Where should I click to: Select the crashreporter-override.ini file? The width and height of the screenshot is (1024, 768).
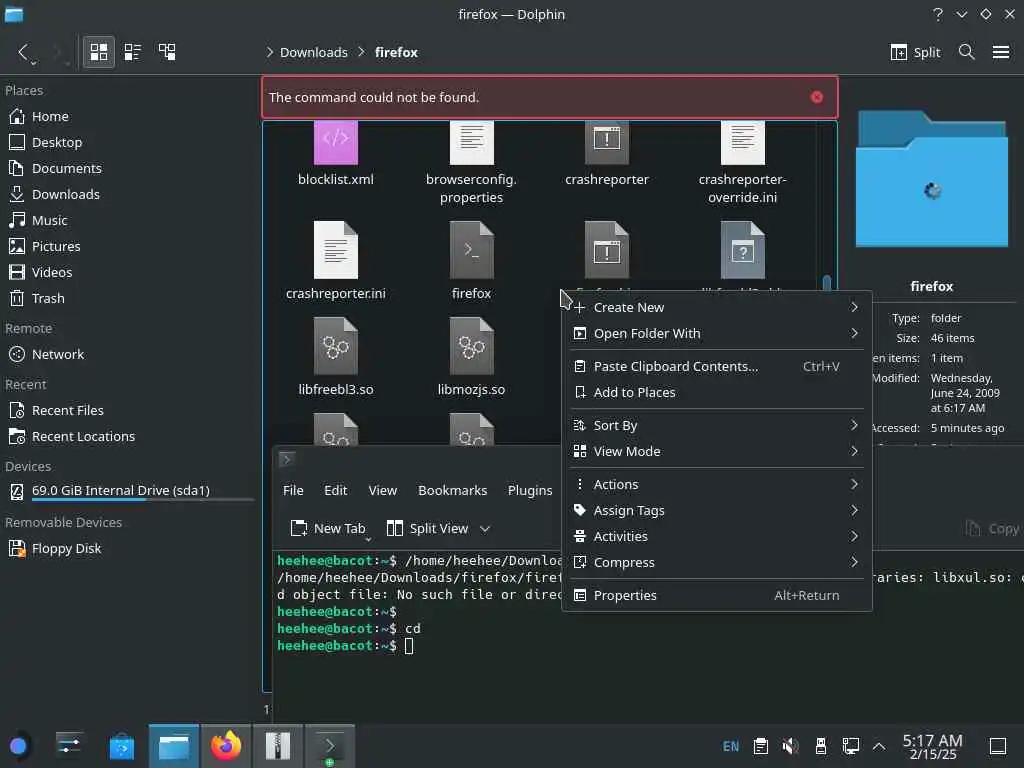point(743,163)
